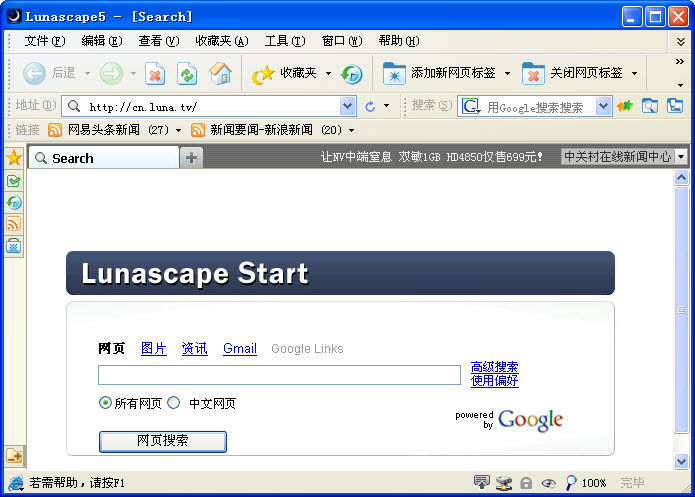Click the news ticker headline text
This screenshot has height=497, width=695.
(431, 157)
